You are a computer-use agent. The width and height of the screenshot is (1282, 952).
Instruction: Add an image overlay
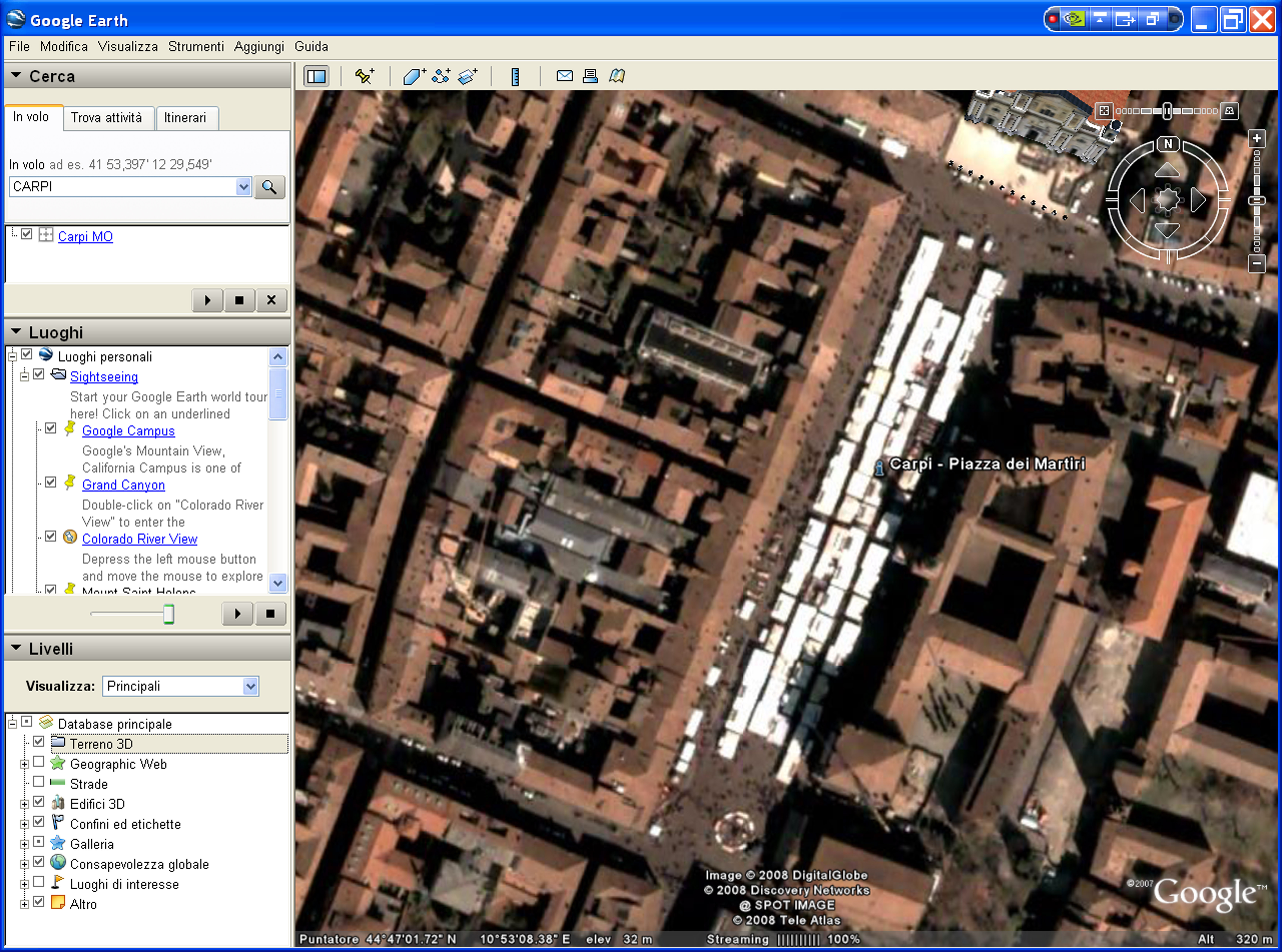point(467,76)
